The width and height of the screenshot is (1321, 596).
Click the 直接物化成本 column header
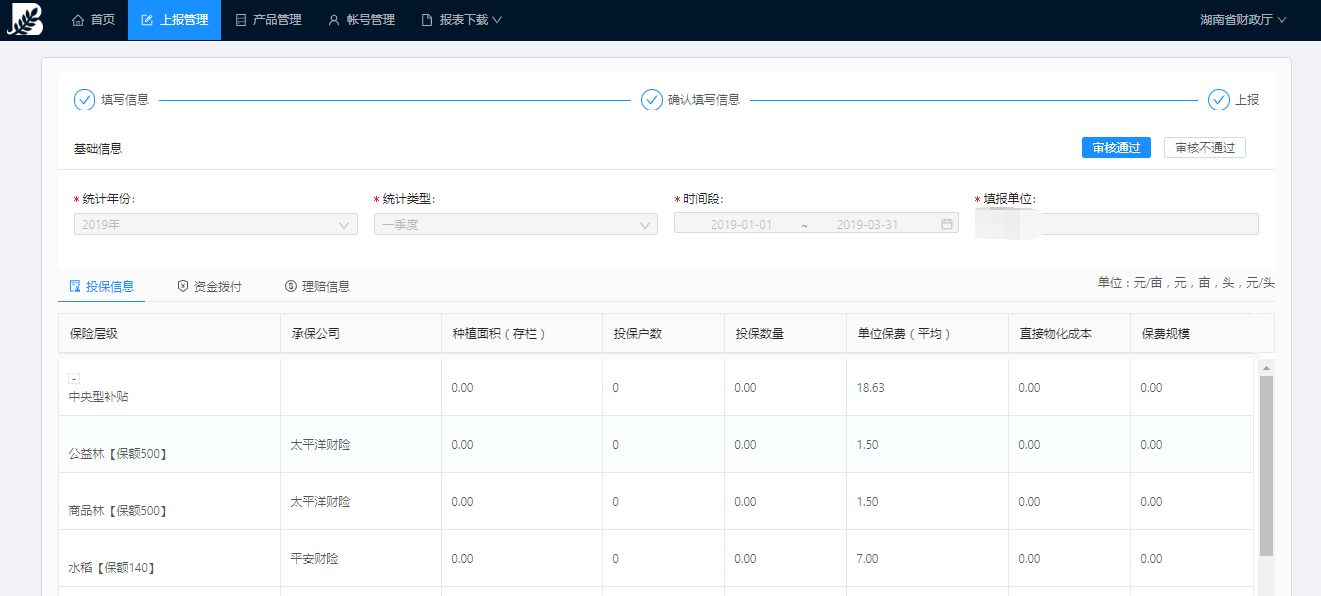pos(1069,334)
